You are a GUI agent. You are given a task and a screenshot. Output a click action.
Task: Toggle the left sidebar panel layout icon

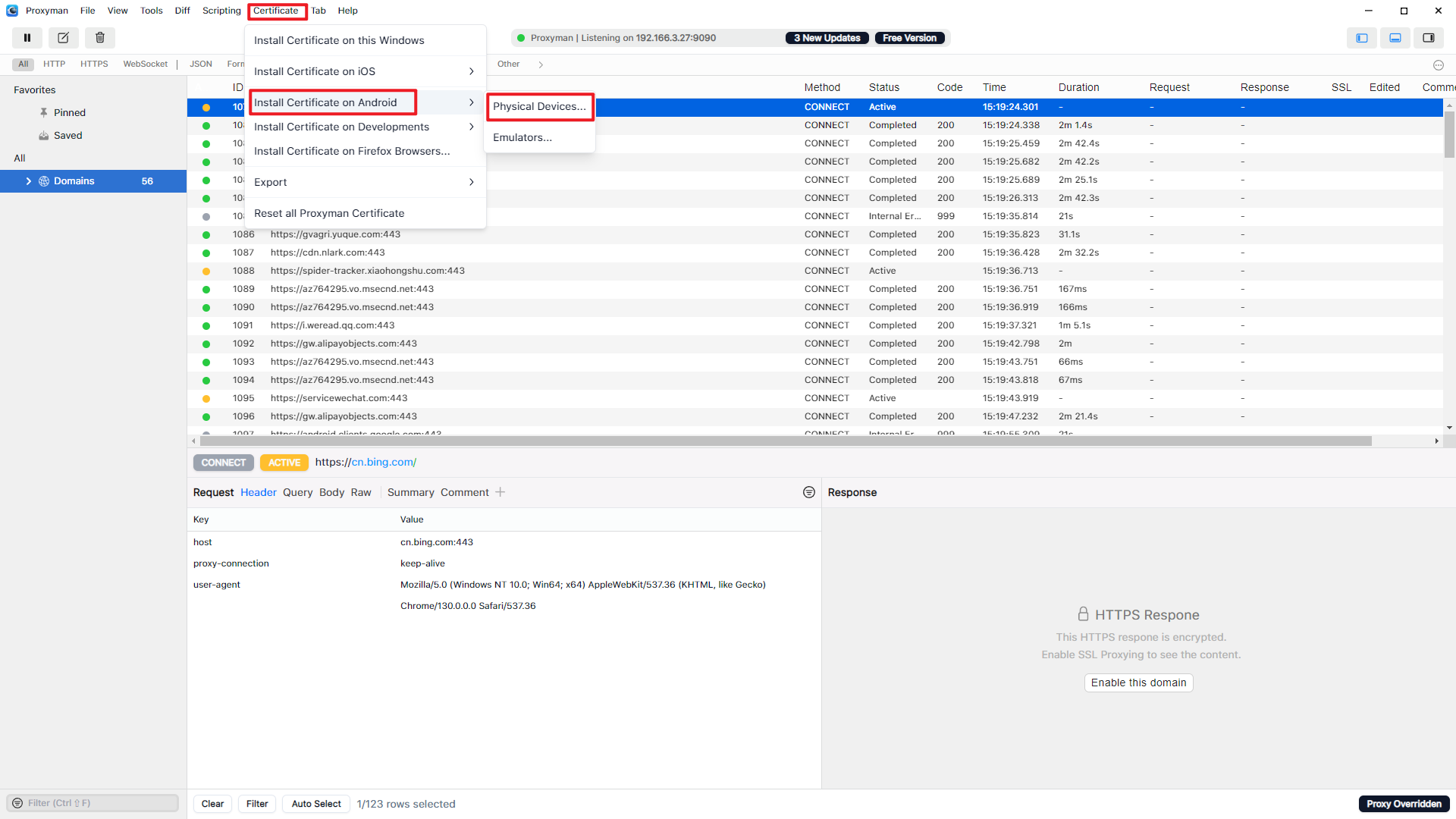tap(1362, 38)
